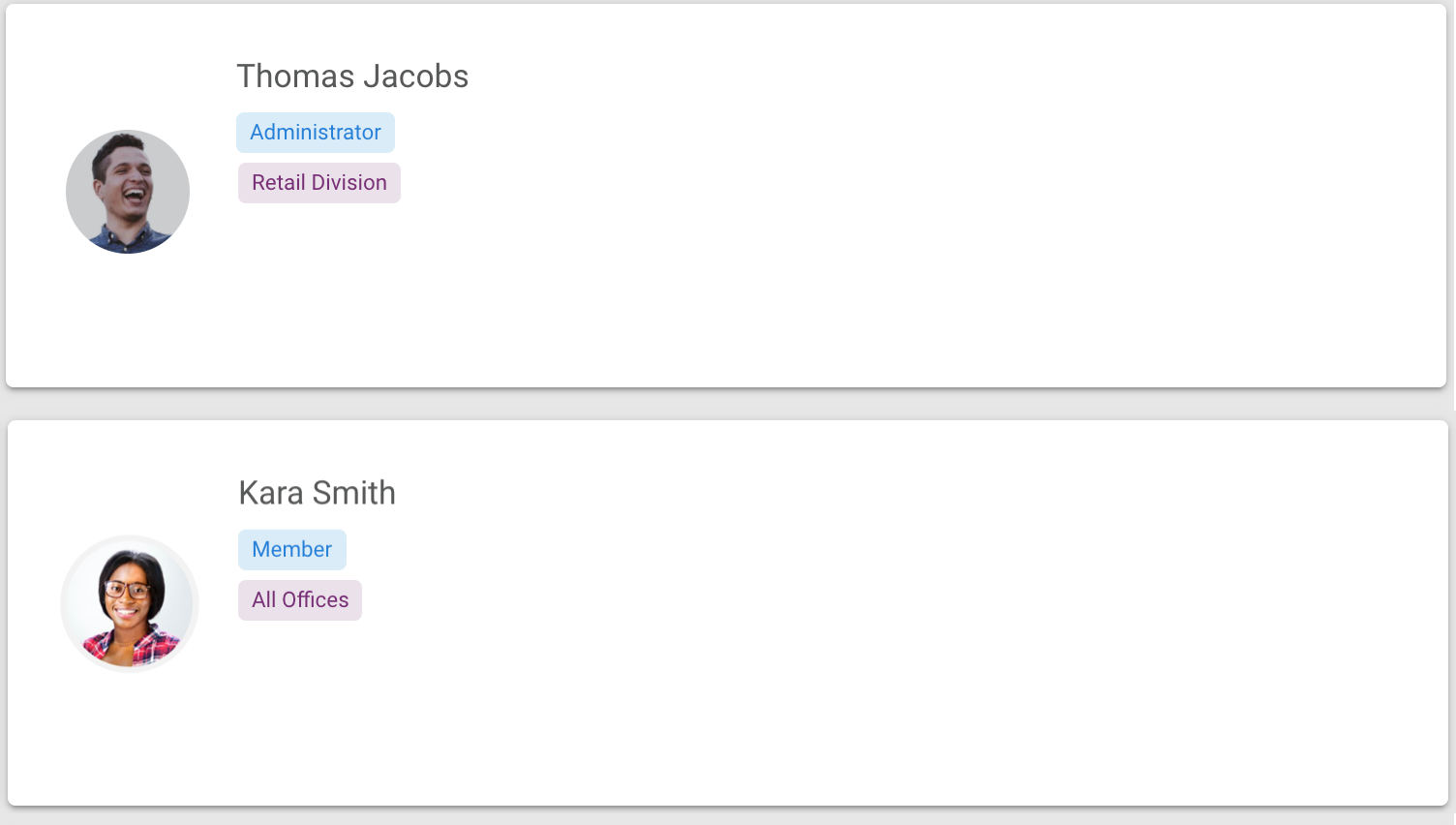
Task: Select the Retail Division tag
Action: [x=319, y=183]
